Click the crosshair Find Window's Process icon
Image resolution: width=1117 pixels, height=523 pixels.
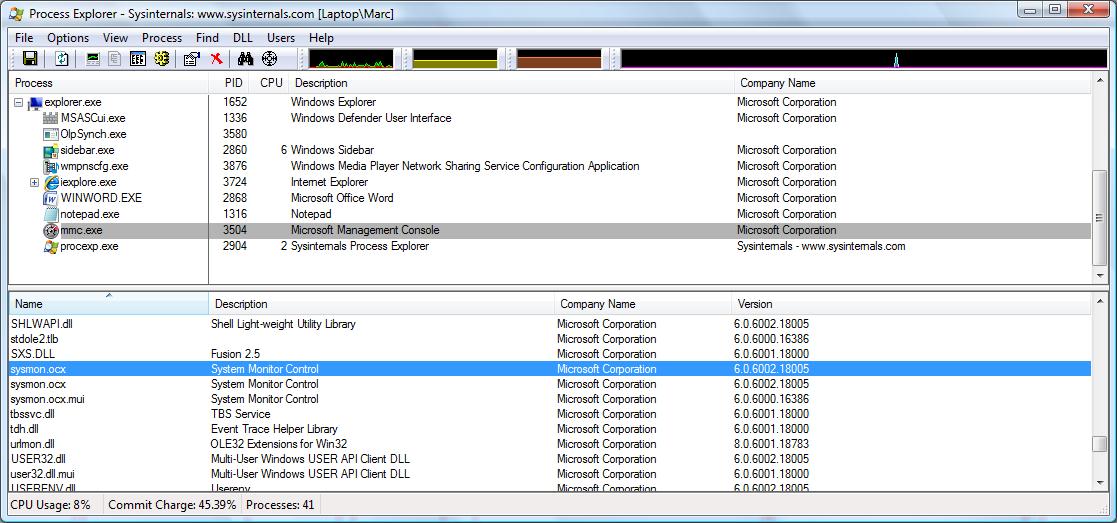pyautogui.click(x=269, y=59)
